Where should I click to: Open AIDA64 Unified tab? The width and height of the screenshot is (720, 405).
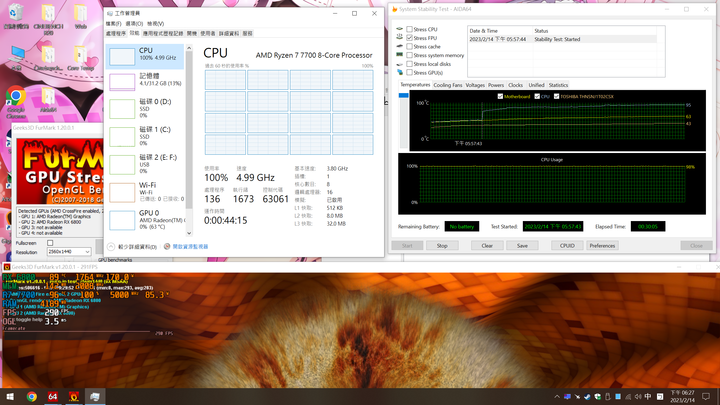pyautogui.click(x=536, y=85)
